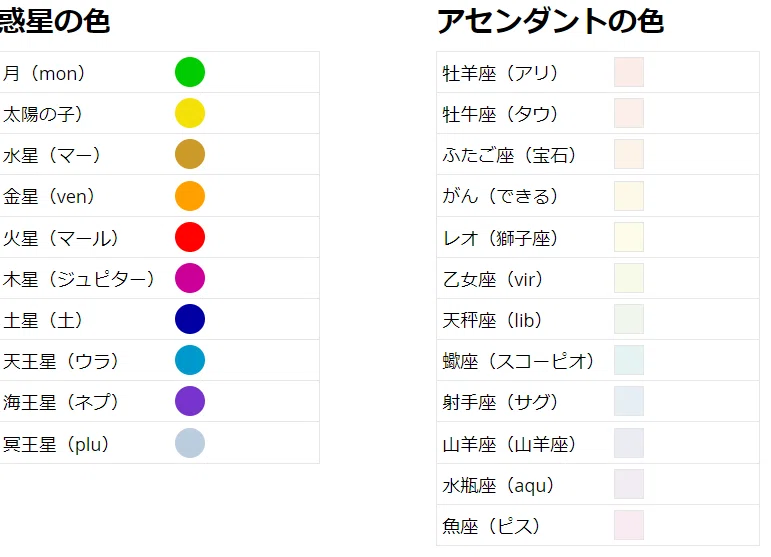Screen dimensions: 771x557
Task: Select the pale teal square for 蠍座 (スコーピオ)
Action: click(x=629, y=360)
